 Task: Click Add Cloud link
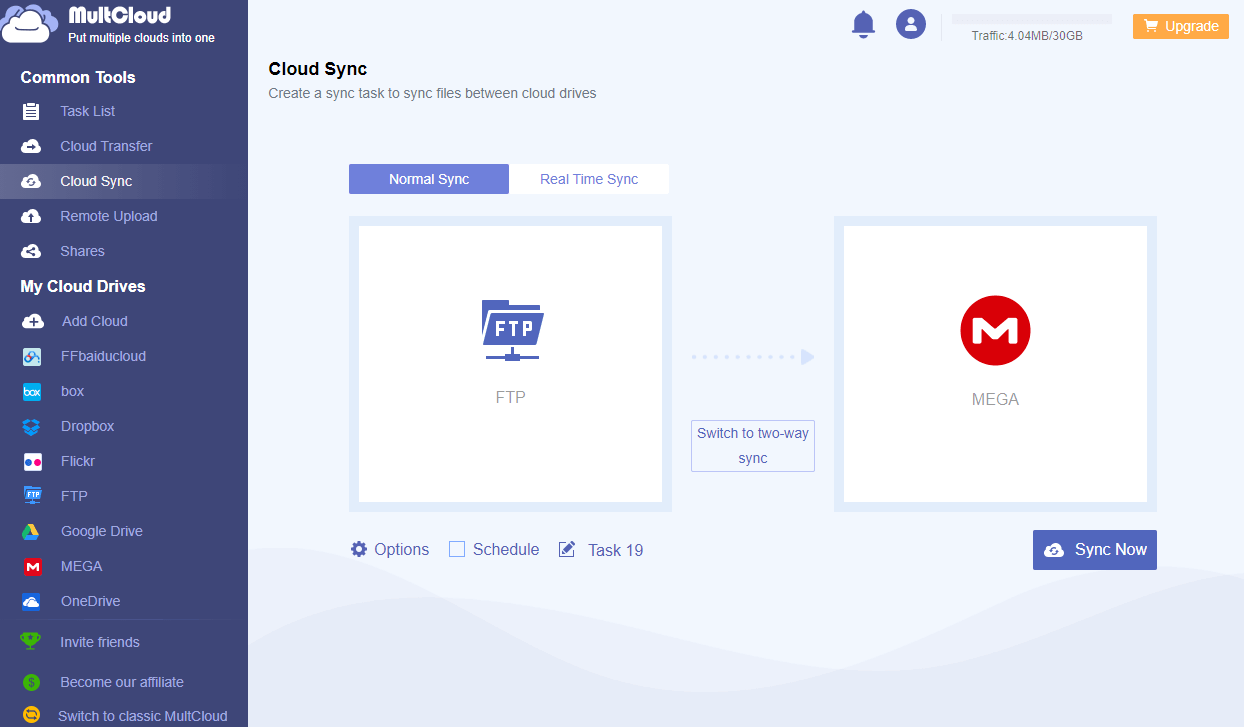click(x=95, y=321)
